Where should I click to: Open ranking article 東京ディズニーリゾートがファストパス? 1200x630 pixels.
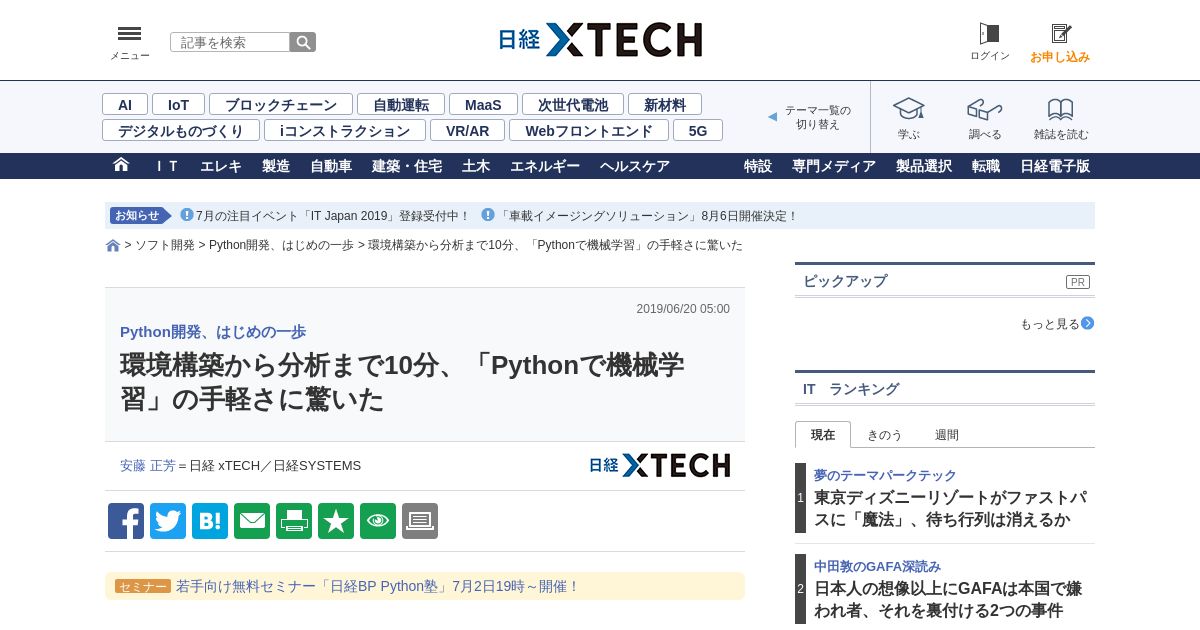click(x=949, y=508)
